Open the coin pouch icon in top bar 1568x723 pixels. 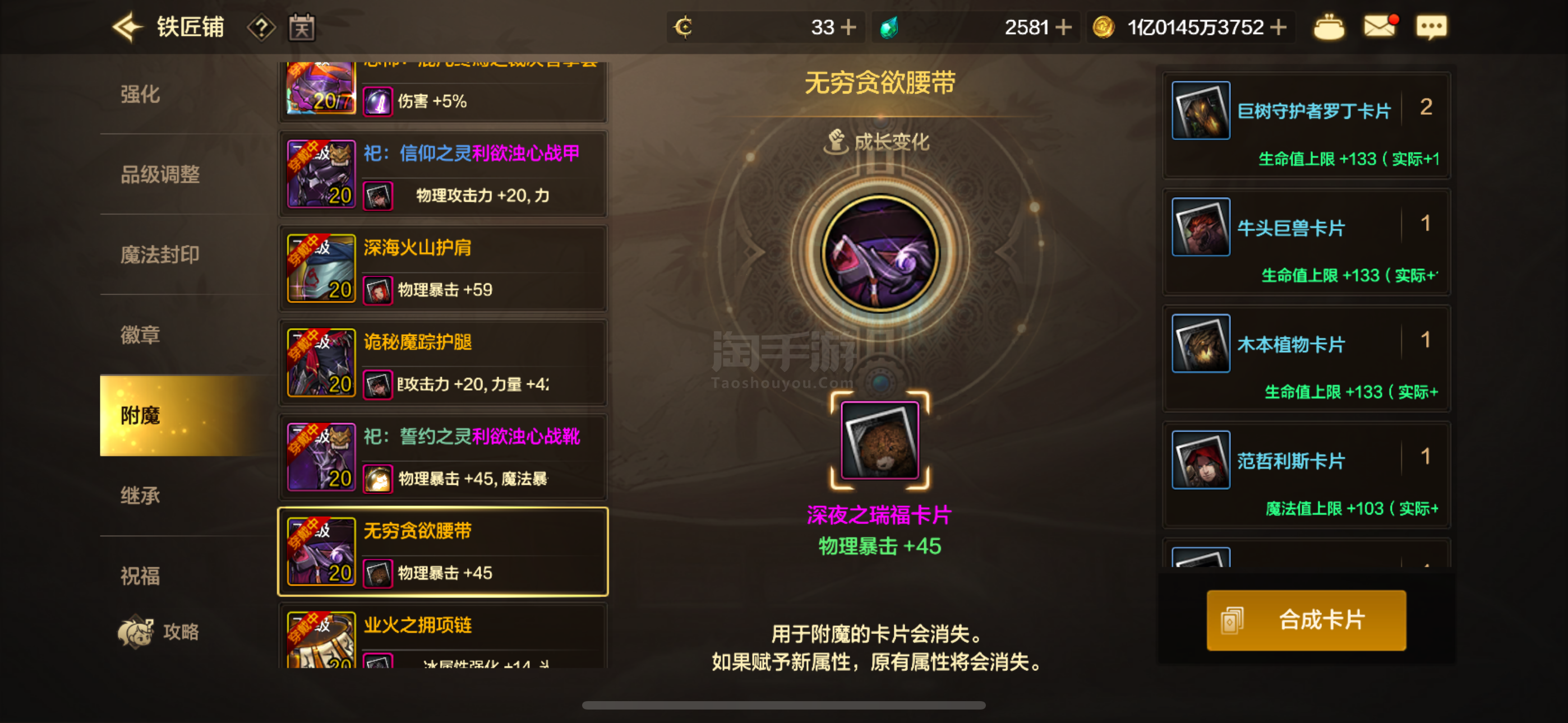point(1329,27)
